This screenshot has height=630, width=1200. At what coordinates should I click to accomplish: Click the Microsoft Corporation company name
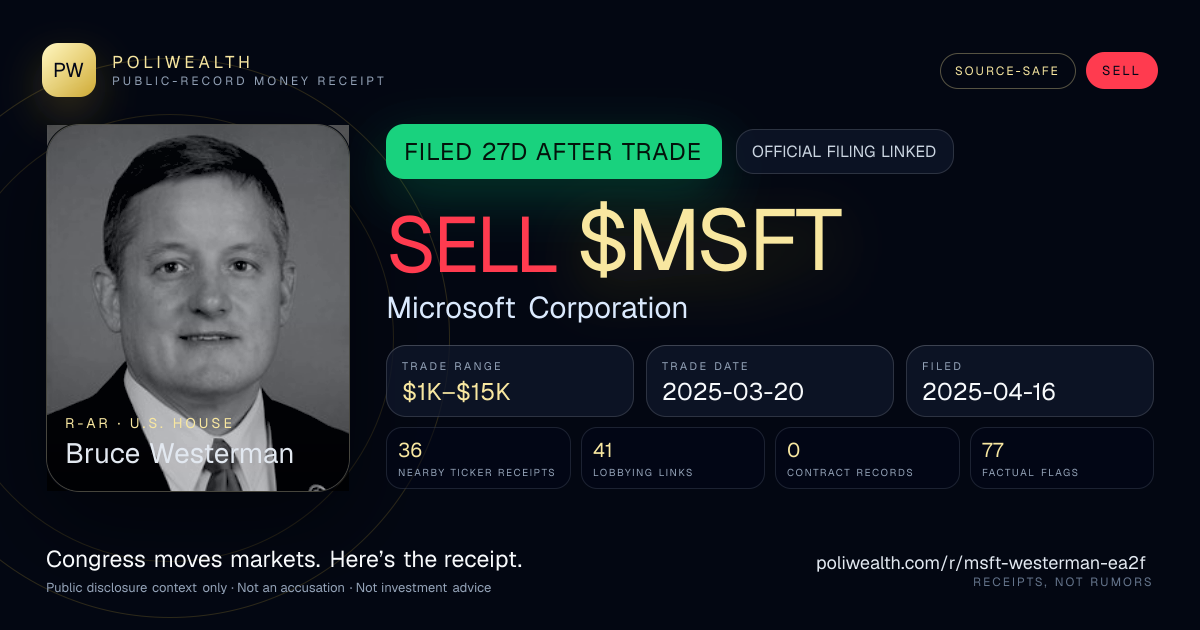pos(537,308)
